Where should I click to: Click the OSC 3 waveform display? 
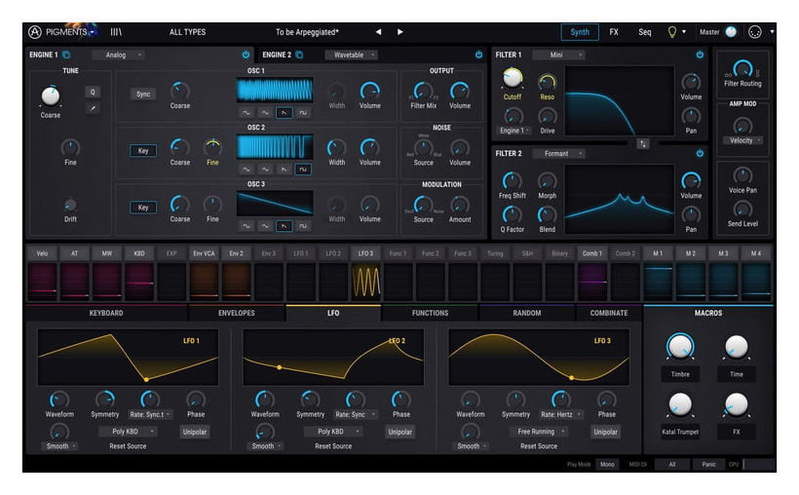(x=275, y=204)
